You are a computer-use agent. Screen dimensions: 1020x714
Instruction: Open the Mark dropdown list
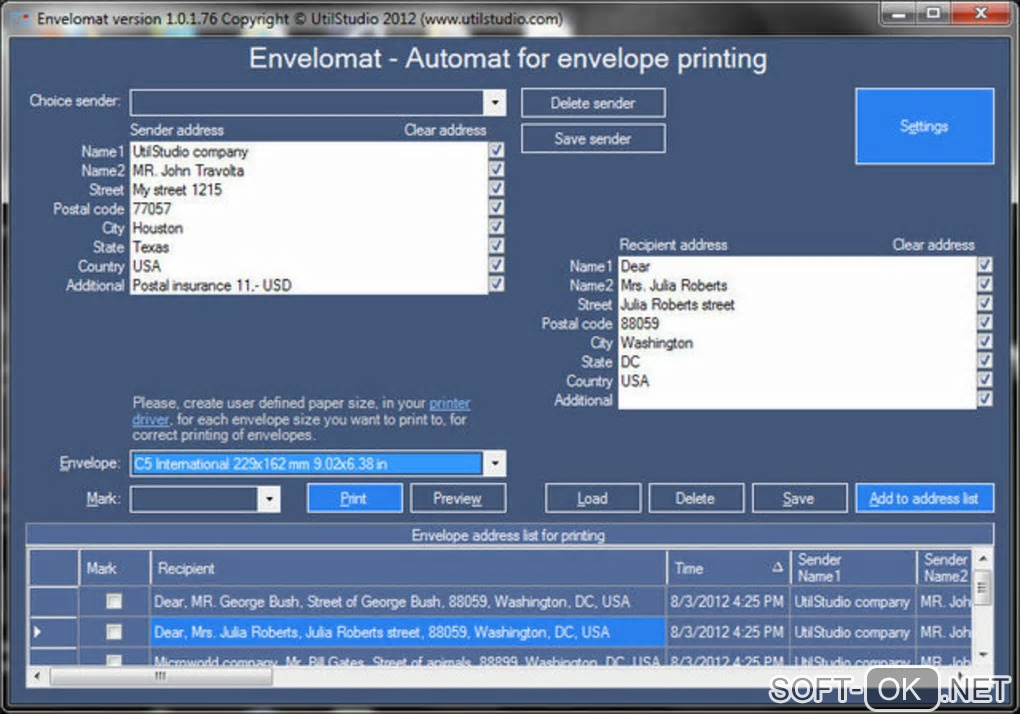[269, 499]
